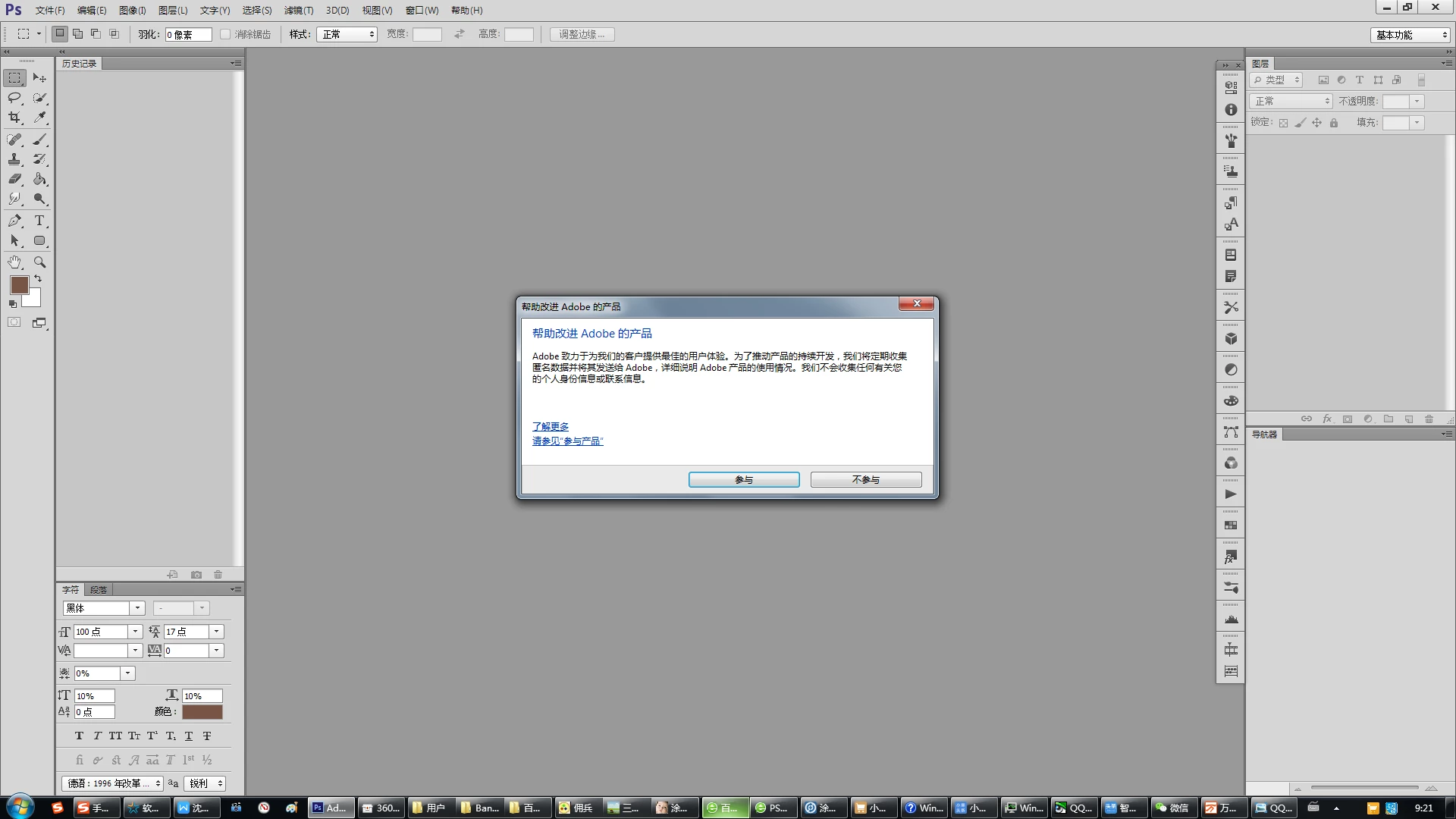Select the Eraser tool

click(x=15, y=179)
